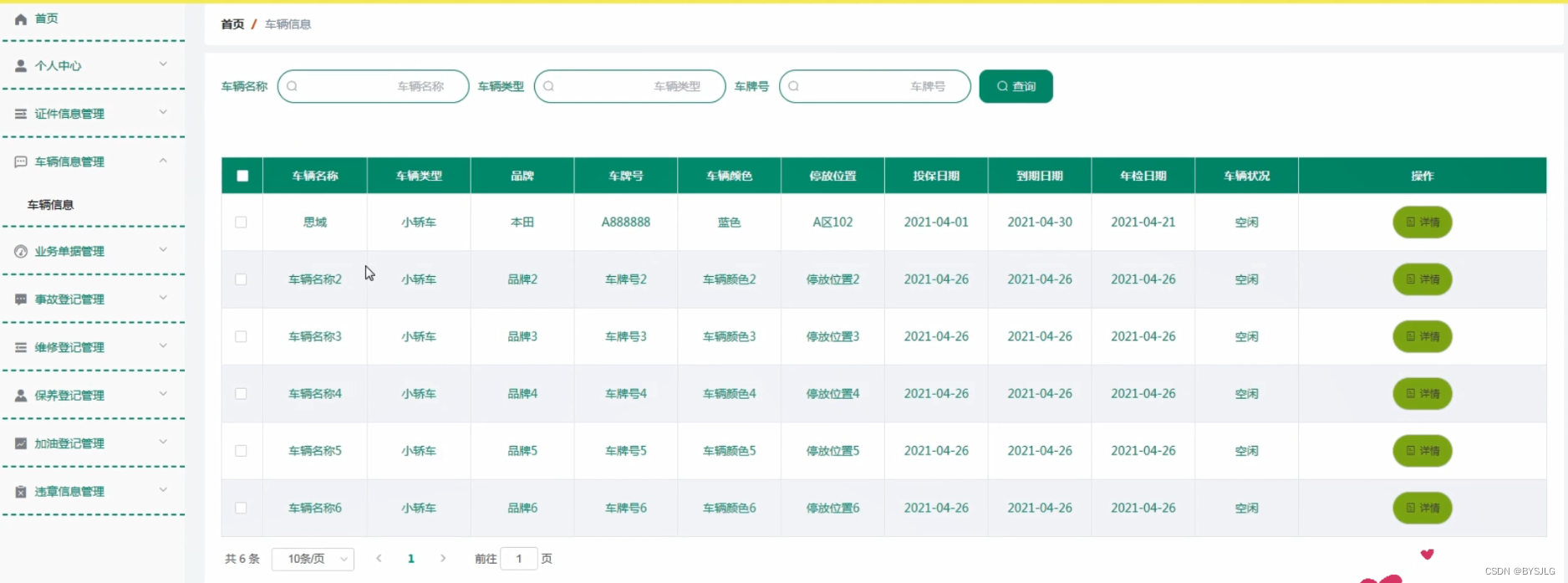Click the 维修登记管理 list icon

pyautogui.click(x=21, y=347)
